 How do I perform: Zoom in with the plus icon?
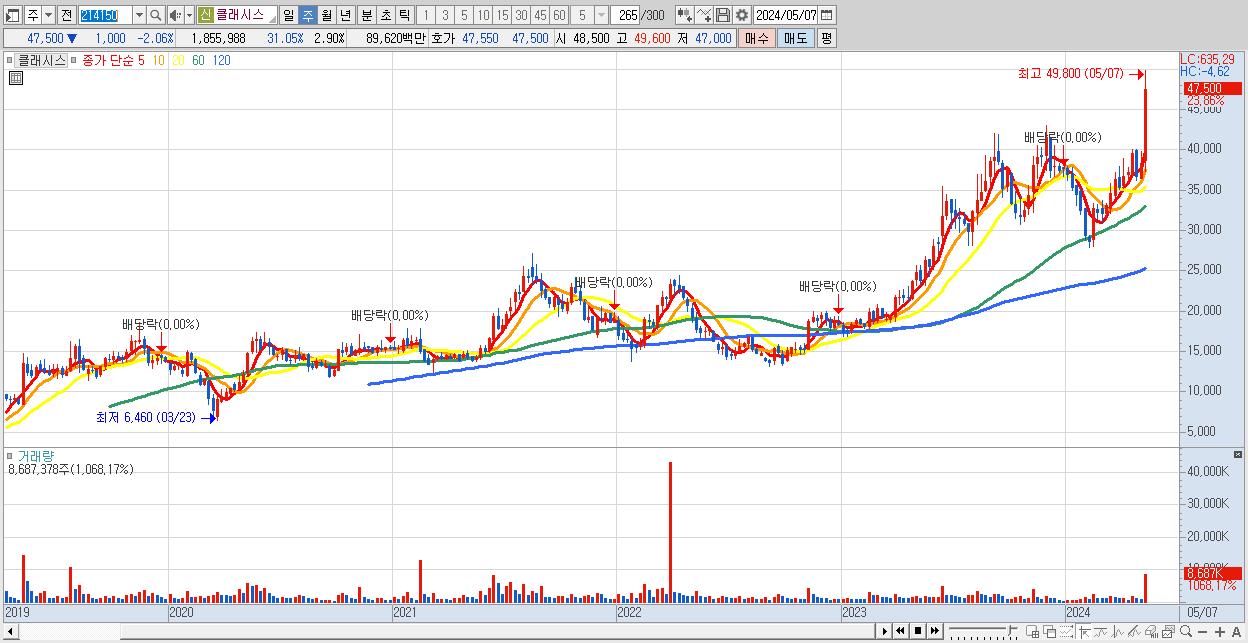[x=1219, y=632]
